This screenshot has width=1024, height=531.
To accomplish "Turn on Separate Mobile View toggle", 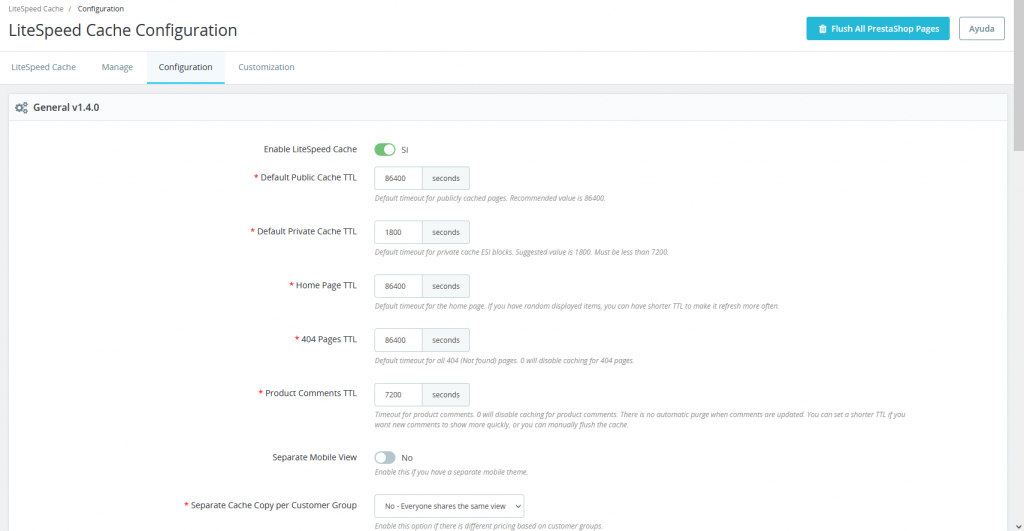I will [385, 458].
